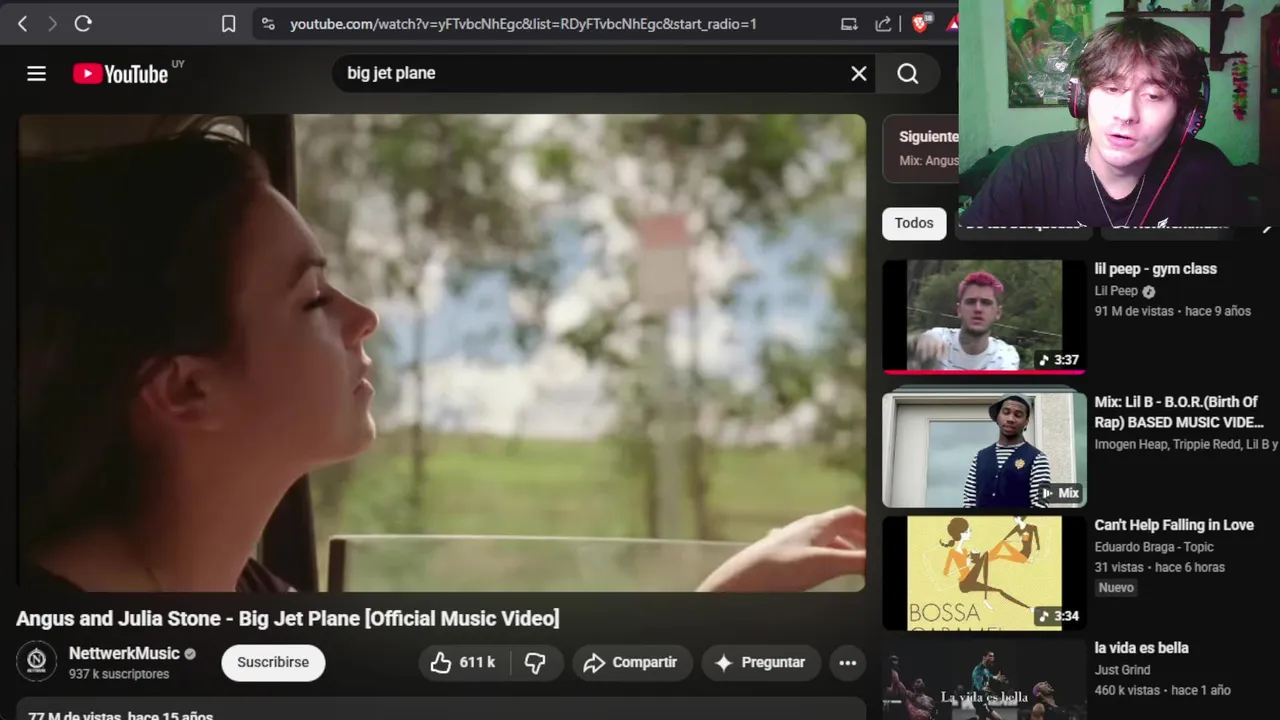Click the NettwerkMusic channel avatar
1280x720 pixels.
[x=36, y=661]
